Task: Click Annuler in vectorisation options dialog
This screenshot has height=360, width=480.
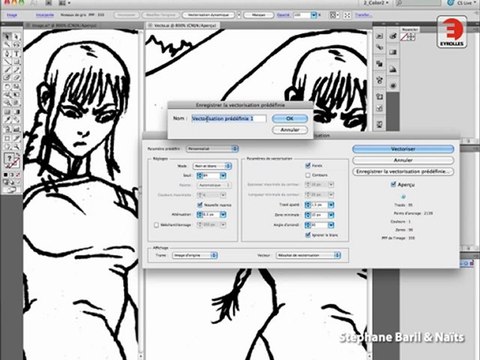Action: click(403, 160)
